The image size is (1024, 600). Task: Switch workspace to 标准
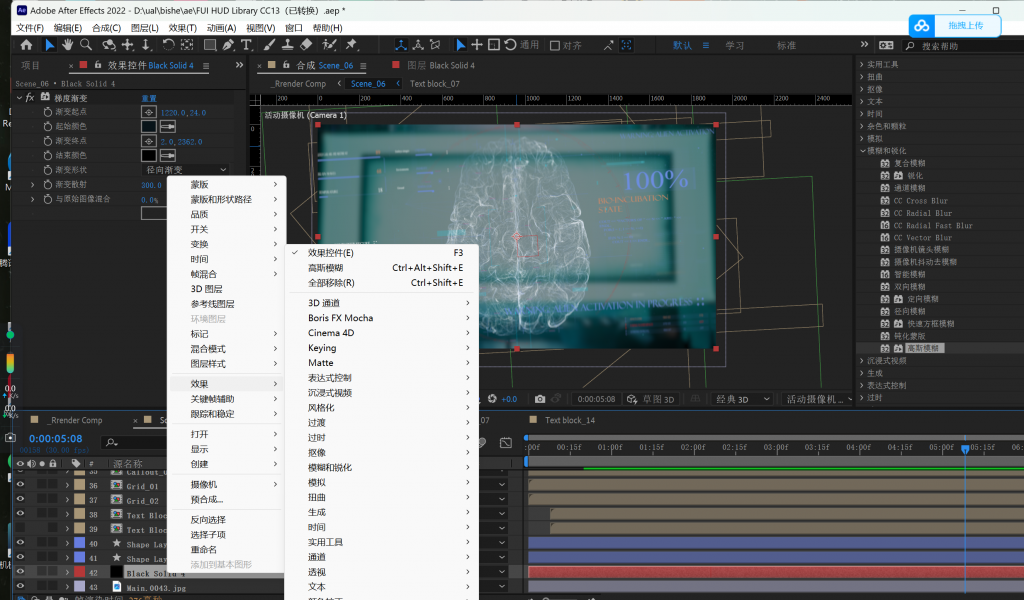(786, 46)
